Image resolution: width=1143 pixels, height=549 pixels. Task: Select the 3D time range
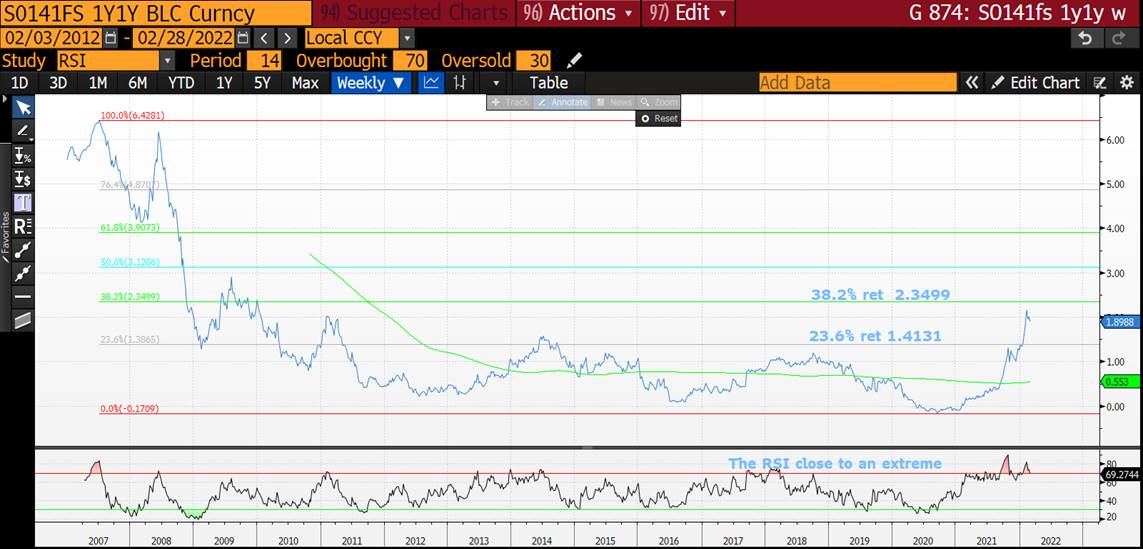coord(58,82)
